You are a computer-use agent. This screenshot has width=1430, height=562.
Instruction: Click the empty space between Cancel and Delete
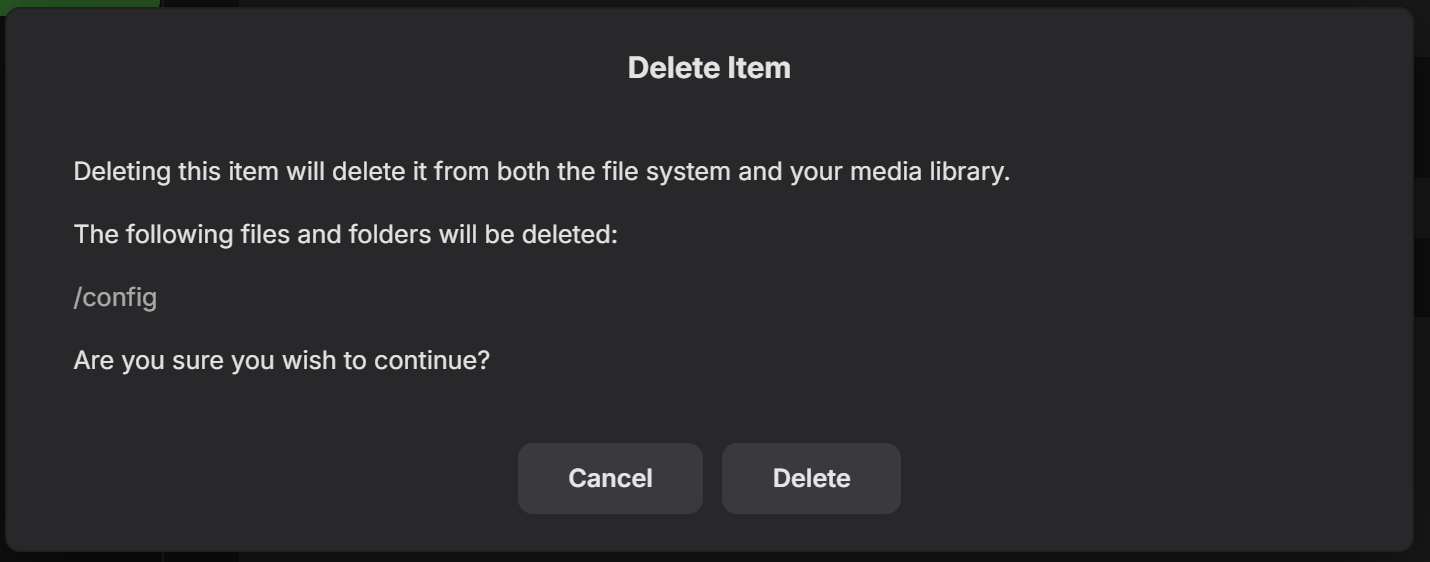(712, 478)
